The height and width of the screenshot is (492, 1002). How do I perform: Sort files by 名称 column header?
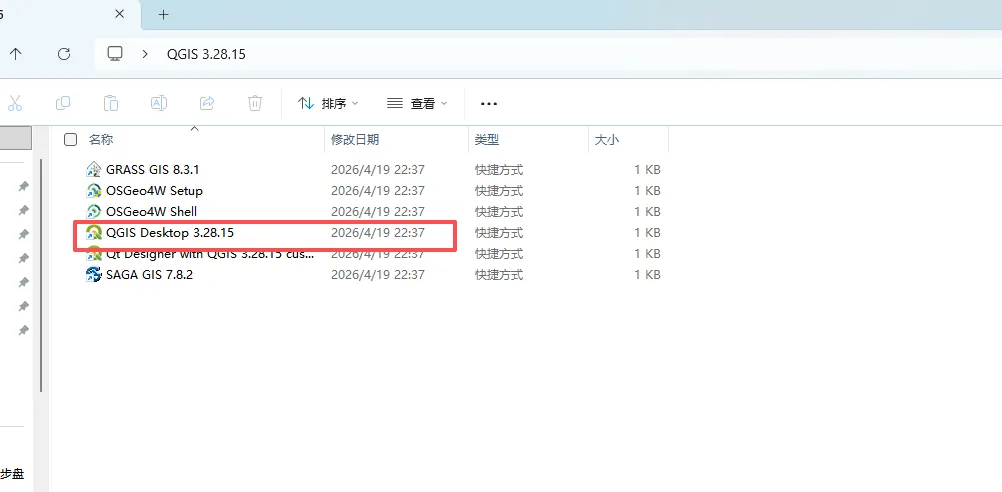(x=101, y=140)
